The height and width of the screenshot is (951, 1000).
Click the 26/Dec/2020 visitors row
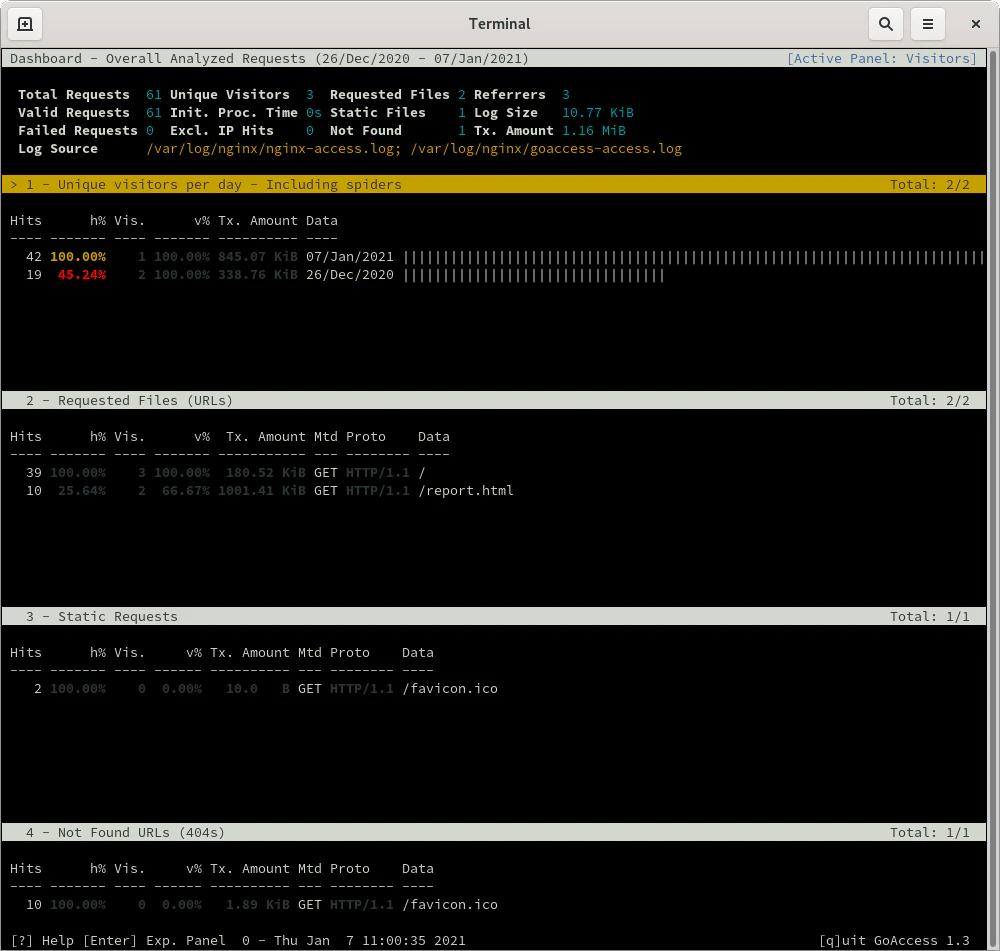pos(350,275)
